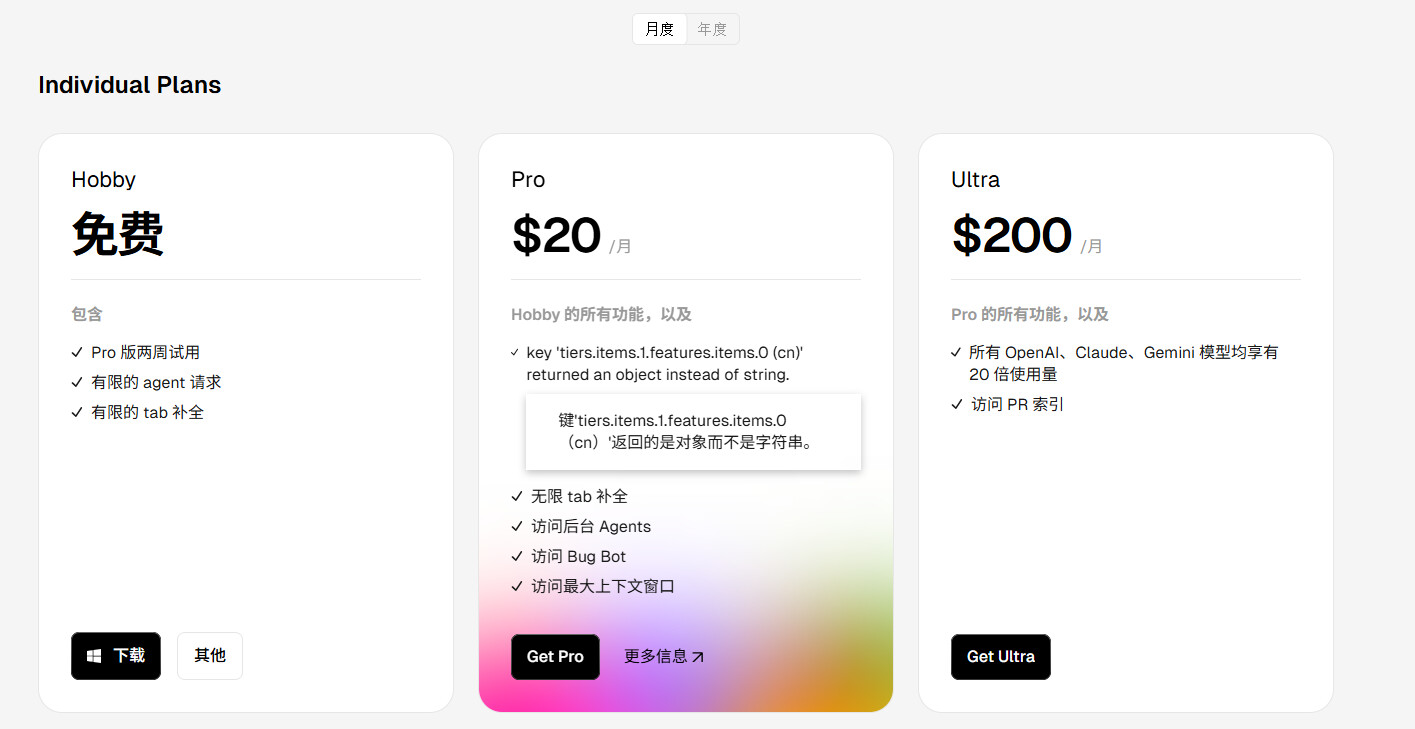Click the Get Ultra button

coord(1001,657)
